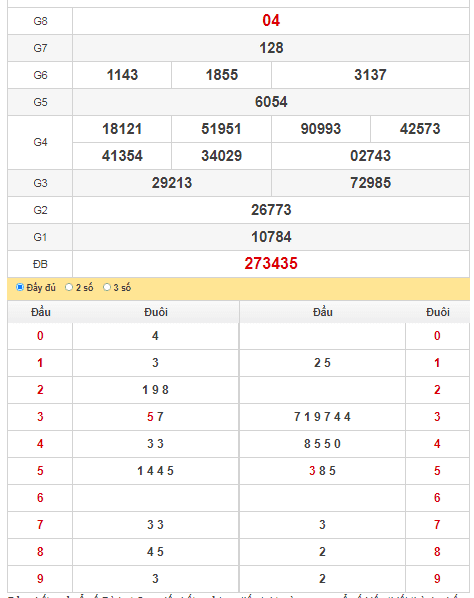Select G3 number 29213
This screenshot has height=598, width=474.
(x=172, y=183)
